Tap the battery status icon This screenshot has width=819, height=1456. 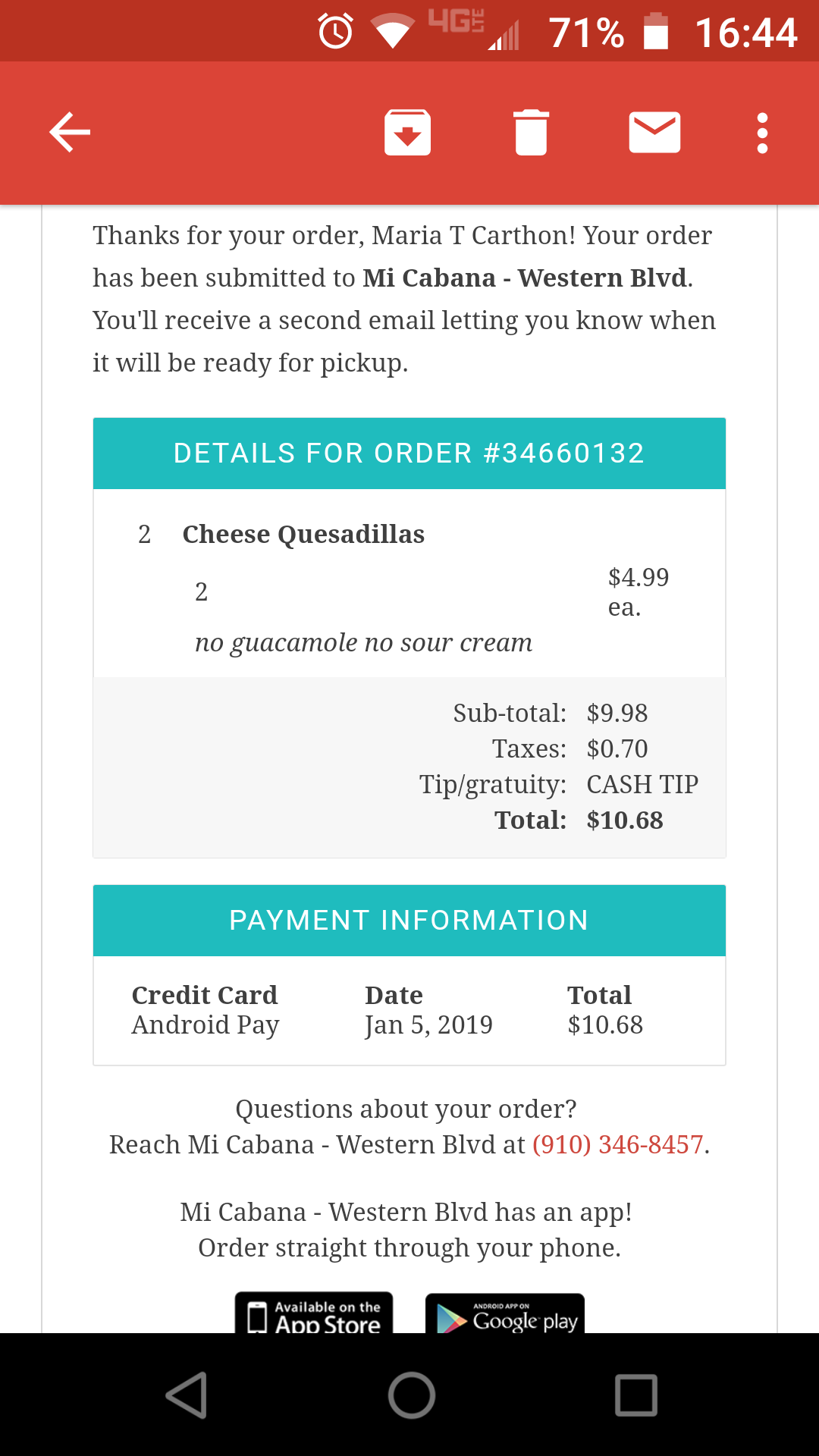click(x=656, y=32)
